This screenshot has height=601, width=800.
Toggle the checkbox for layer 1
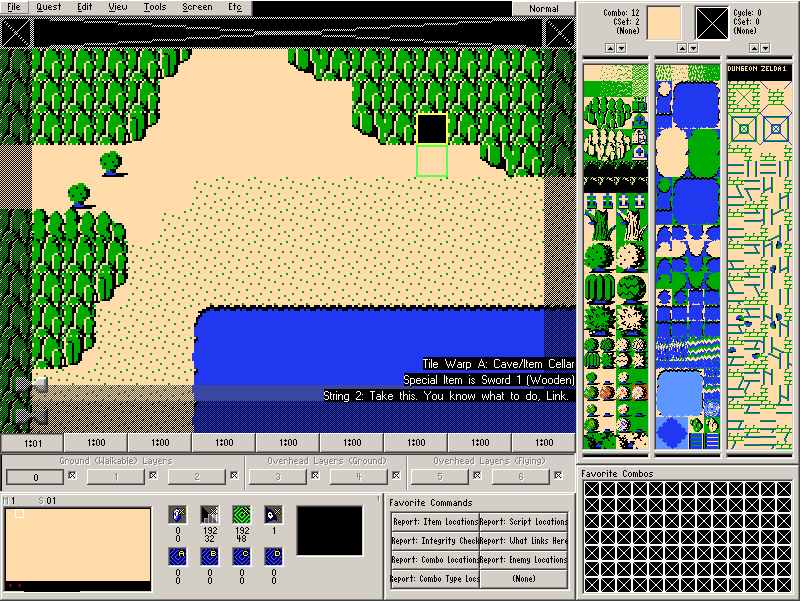click(153, 475)
